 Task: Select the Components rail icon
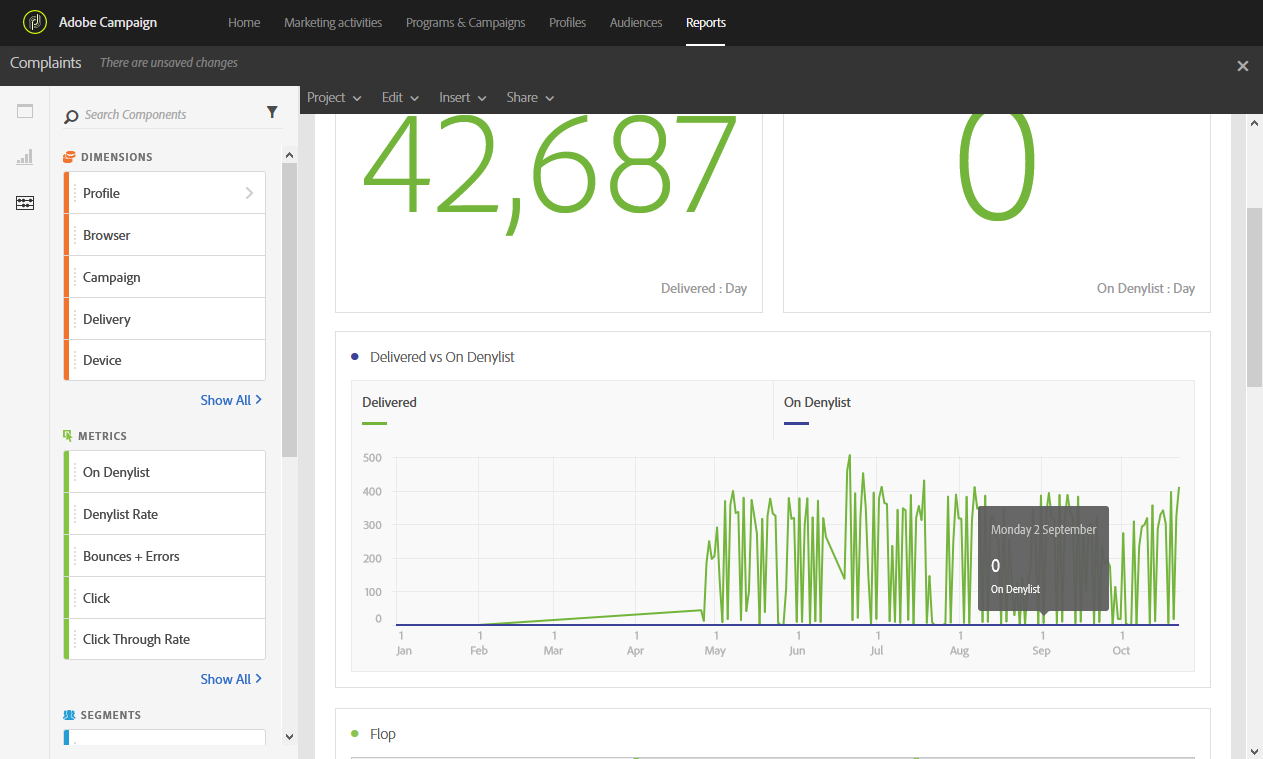(25, 203)
